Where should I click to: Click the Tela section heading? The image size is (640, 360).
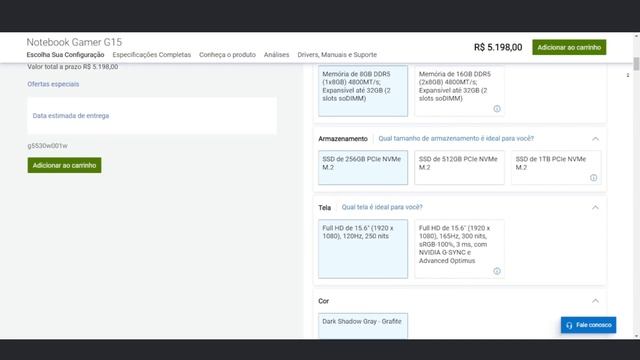(324, 208)
